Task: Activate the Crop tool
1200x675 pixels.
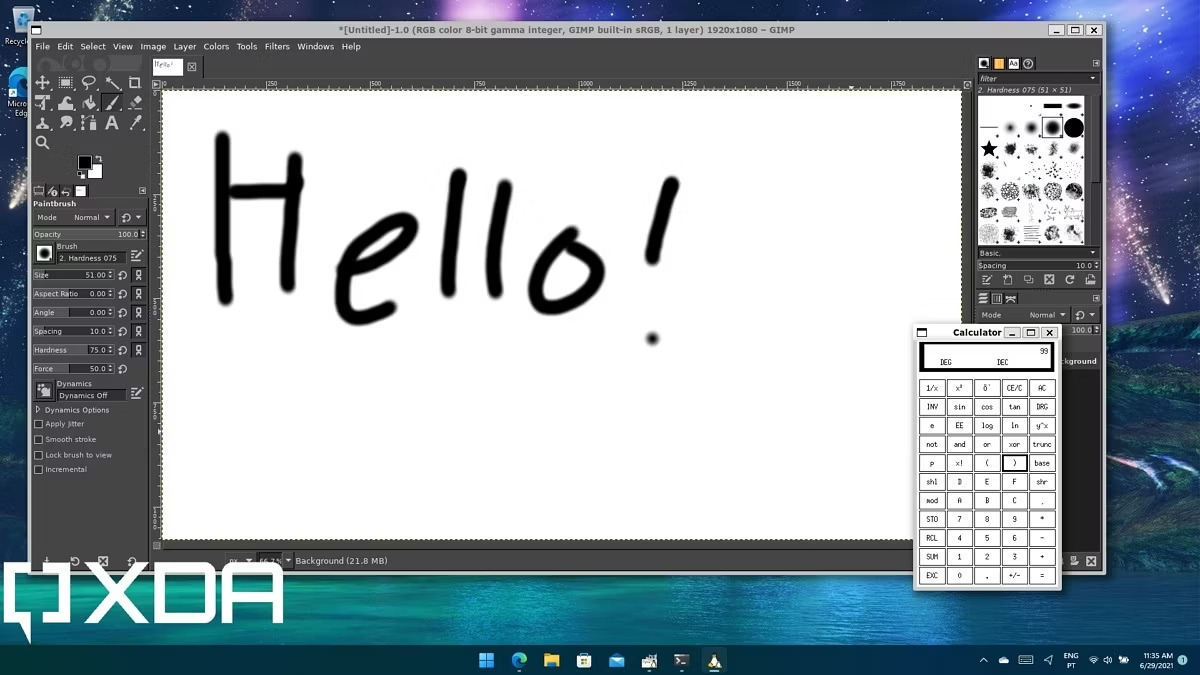Action: (135, 83)
